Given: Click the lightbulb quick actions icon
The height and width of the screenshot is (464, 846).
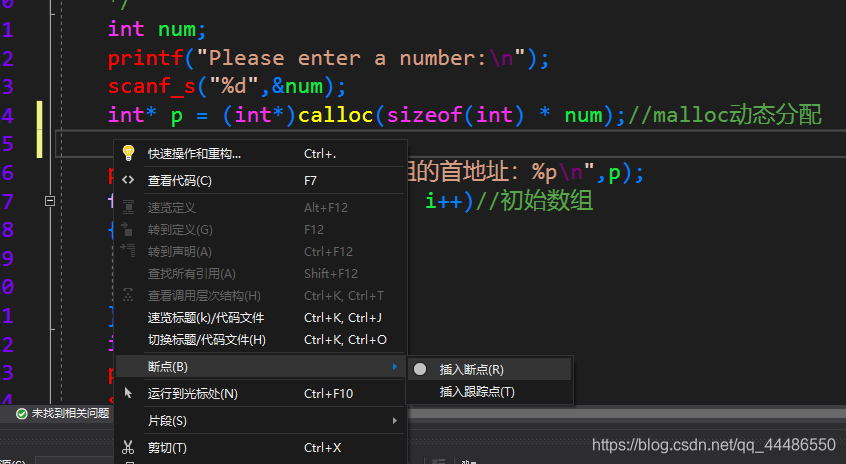Looking at the screenshot, I should pos(128,153).
